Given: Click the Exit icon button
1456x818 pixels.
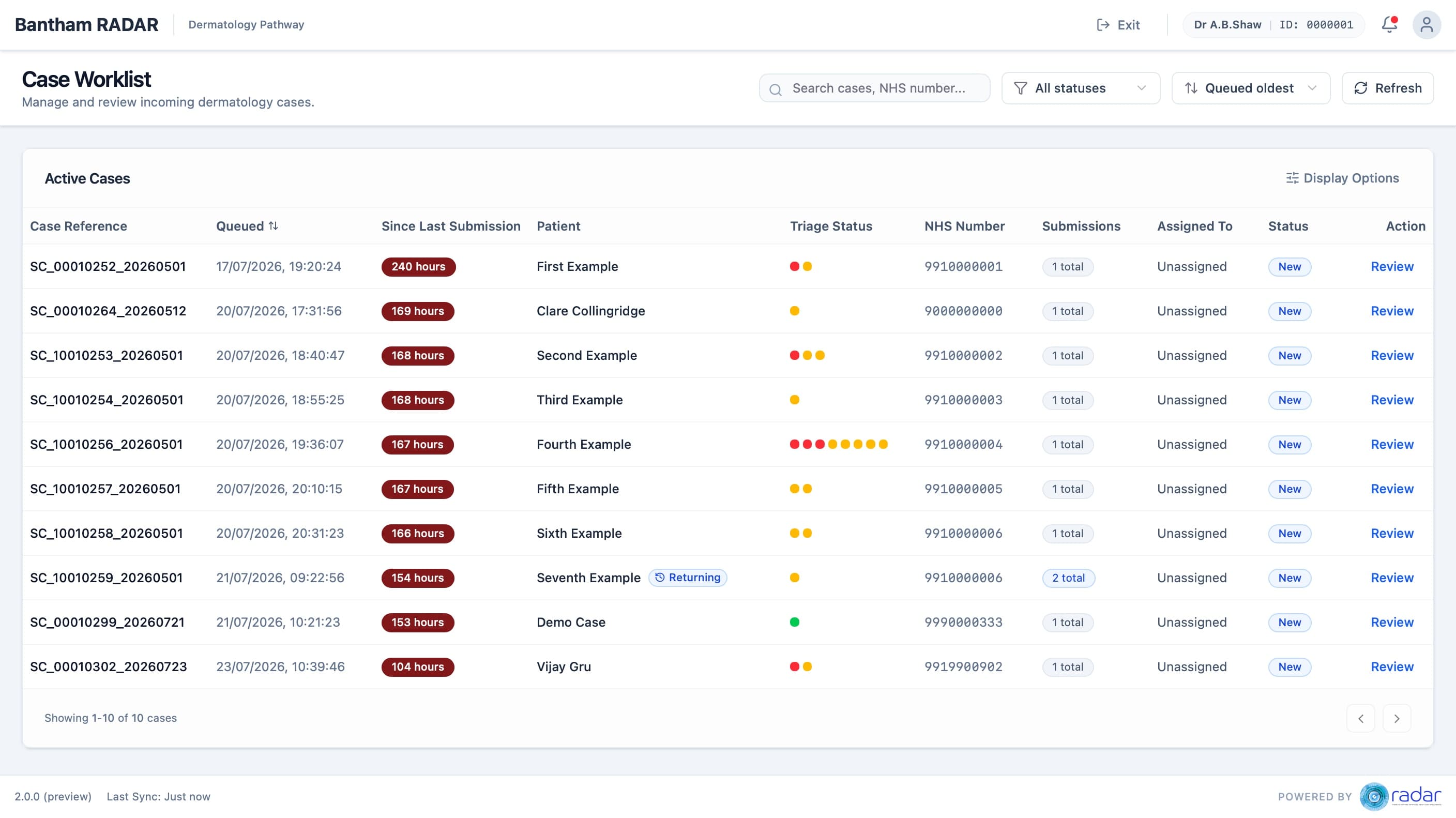Looking at the screenshot, I should click(x=1118, y=25).
